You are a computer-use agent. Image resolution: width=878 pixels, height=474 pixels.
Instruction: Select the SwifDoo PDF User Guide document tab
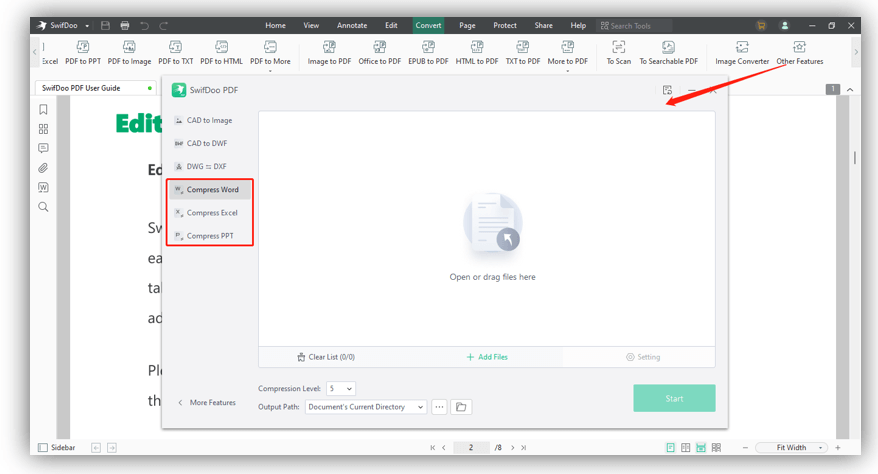click(95, 88)
